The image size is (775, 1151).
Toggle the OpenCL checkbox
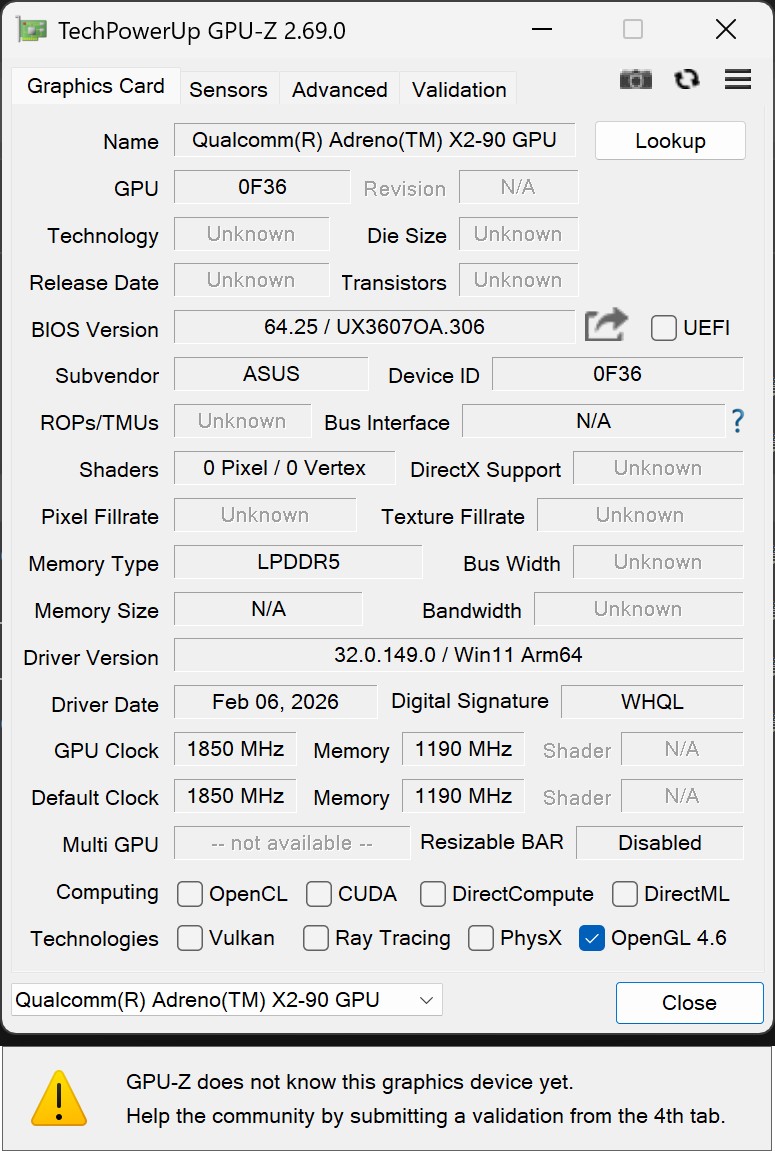click(189, 894)
